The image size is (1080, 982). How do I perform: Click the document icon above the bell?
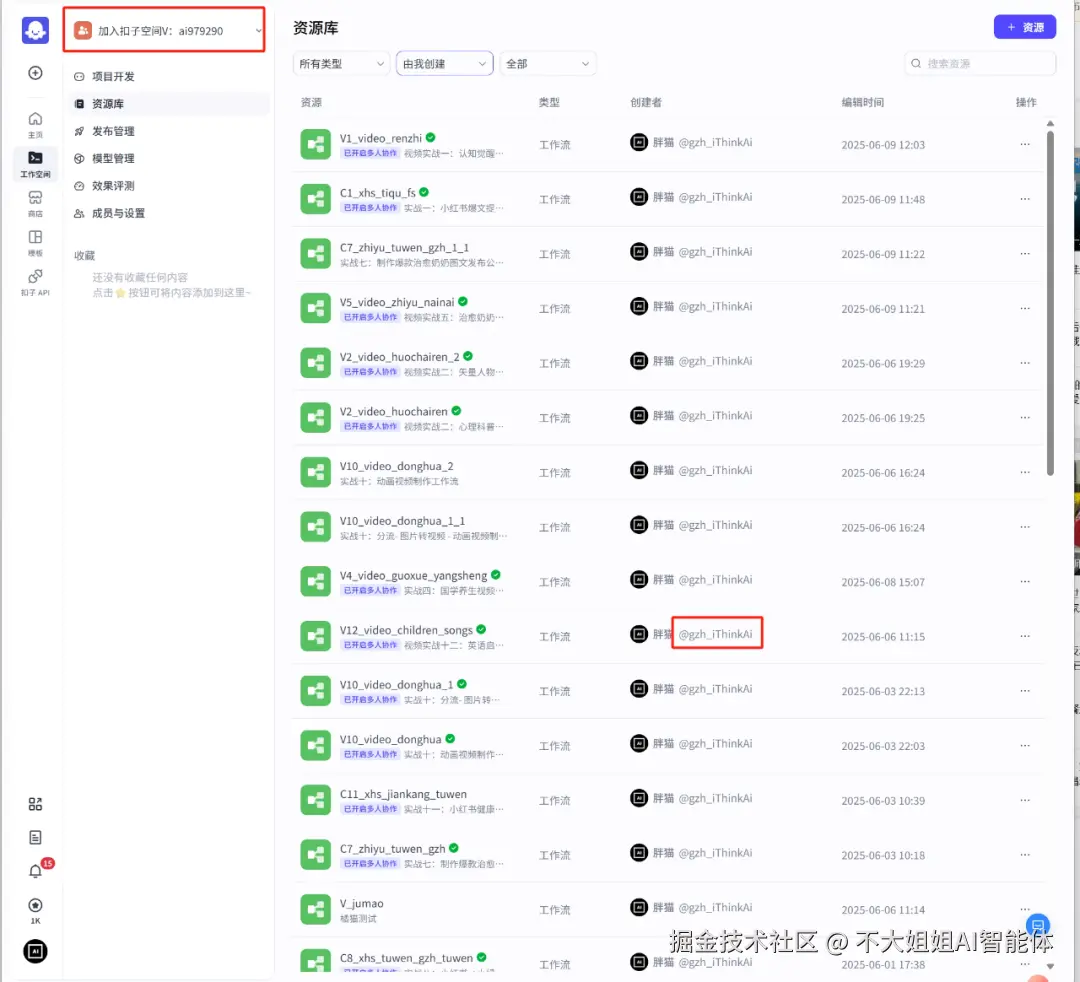35,837
